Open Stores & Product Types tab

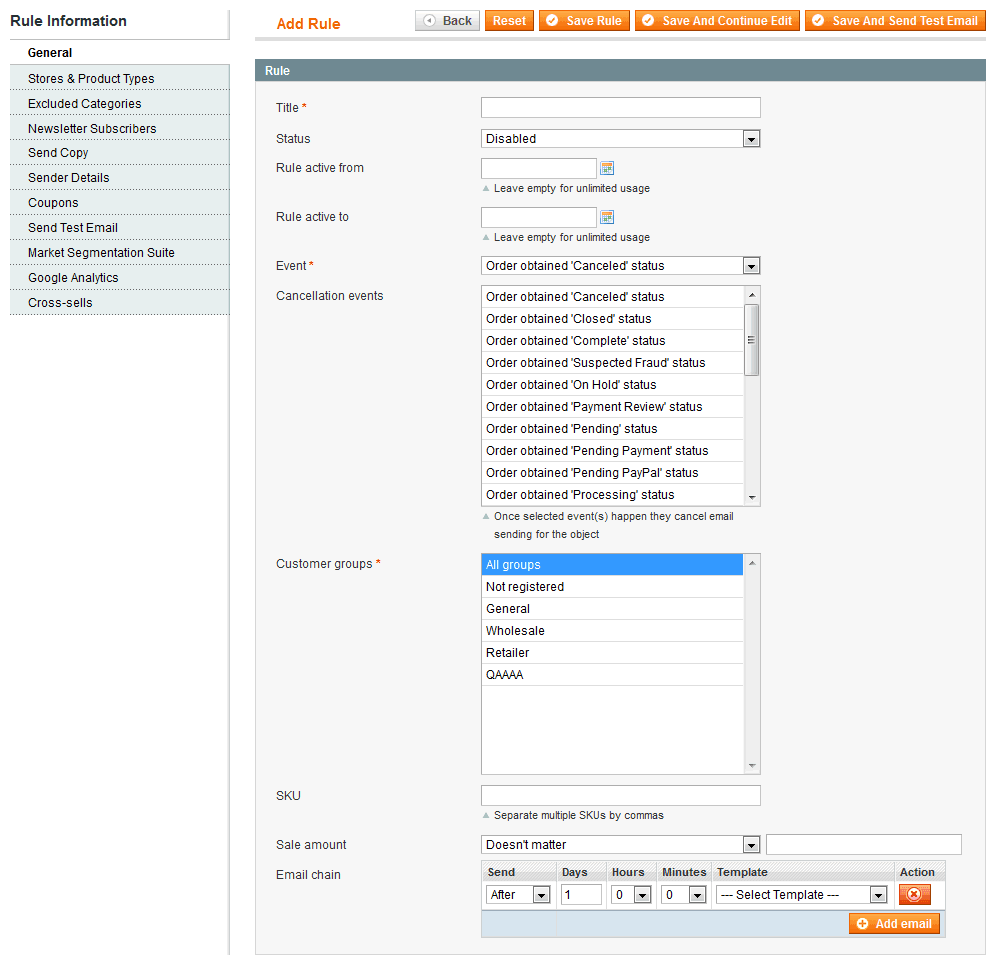click(x=119, y=78)
